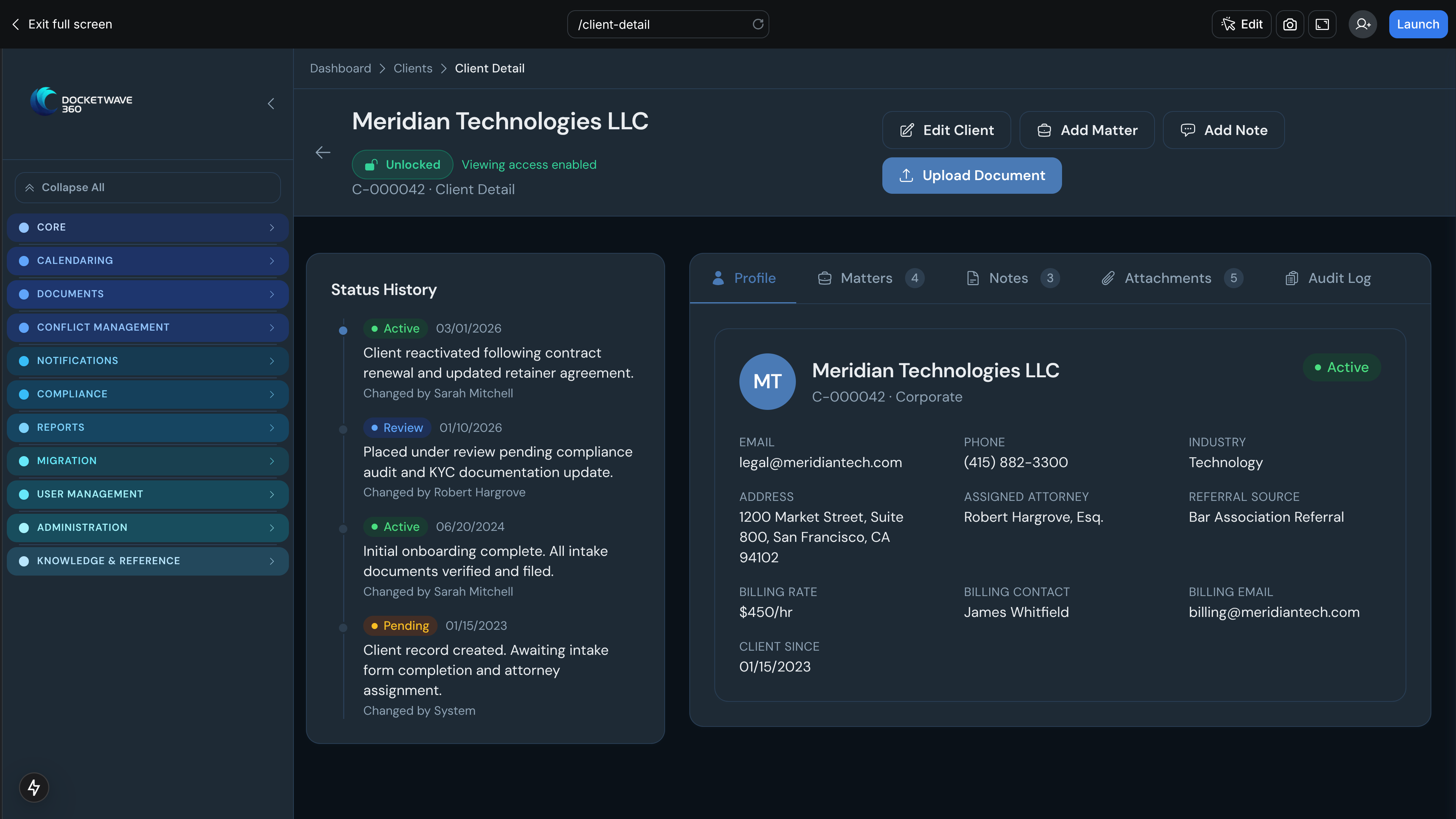Click the DocketWave 360 logo
This screenshot has width=1456, height=819.
pyautogui.click(x=82, y=102)
